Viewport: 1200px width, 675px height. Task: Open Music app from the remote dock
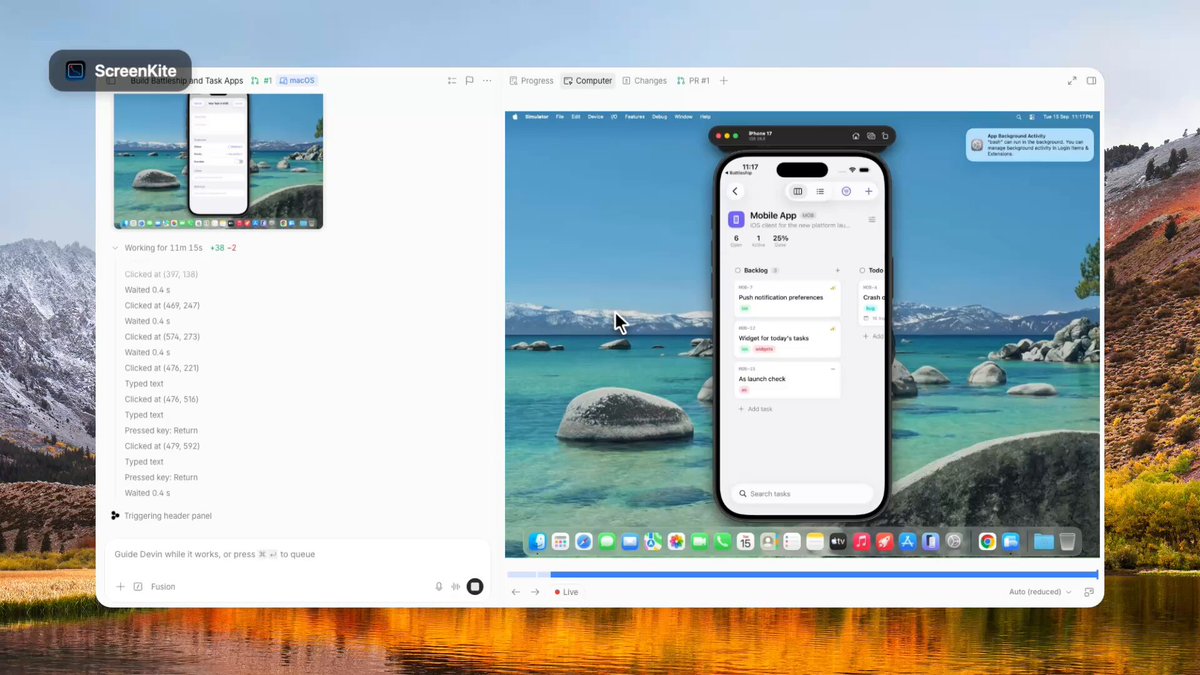[861, 541]
